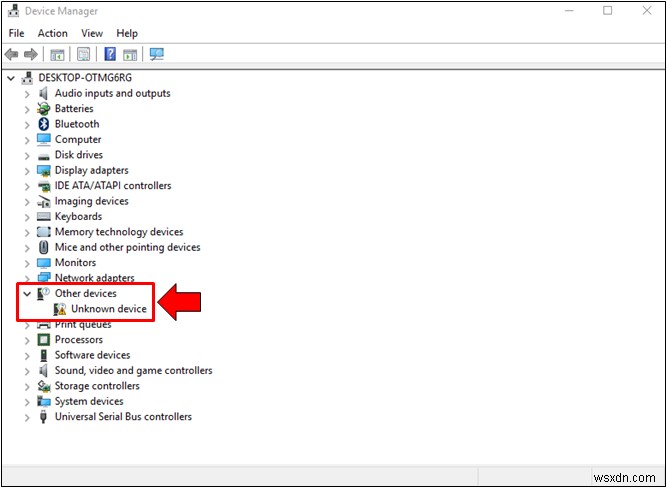Click the Storage controllers icon
Viewport: 667px width, 488px height.
tap(44, 386)
